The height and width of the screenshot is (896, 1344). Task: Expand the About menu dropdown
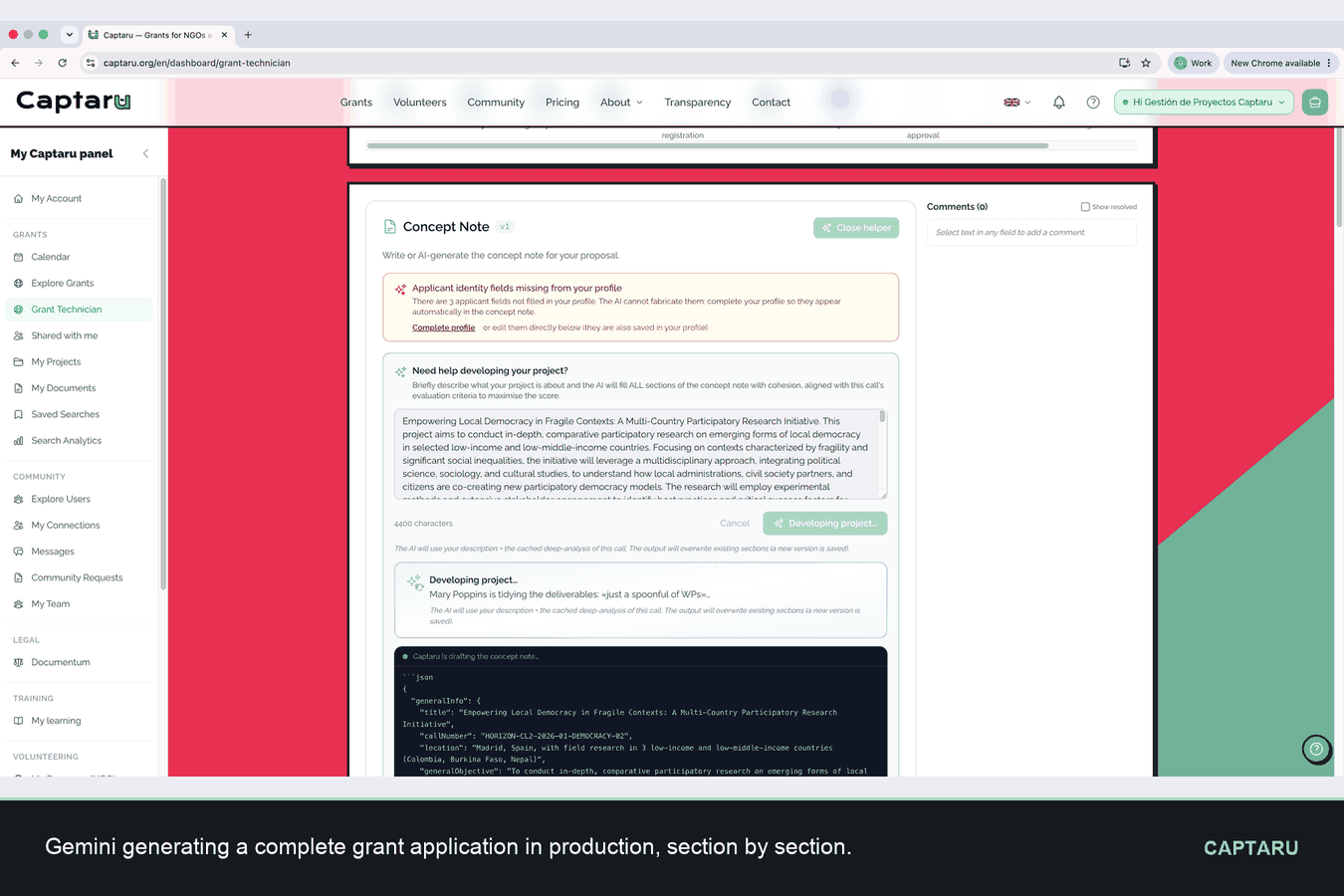pyautogui.click(x=621, y=103)
